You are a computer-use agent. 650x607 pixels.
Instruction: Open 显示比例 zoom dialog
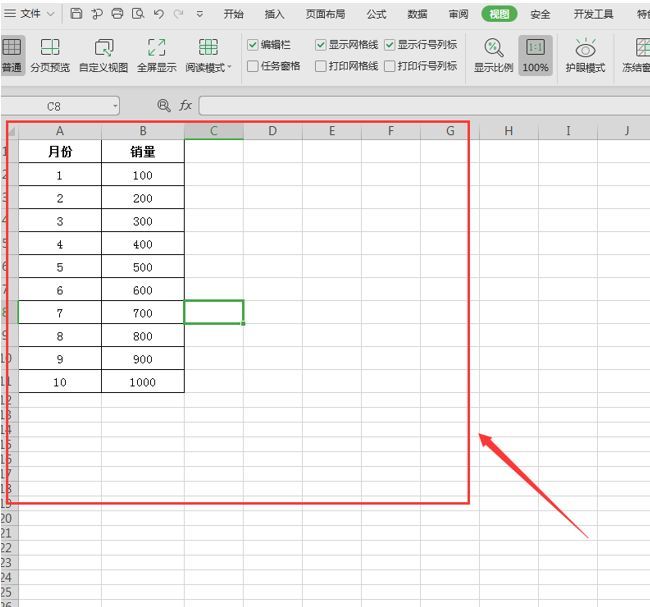[493, 55]
